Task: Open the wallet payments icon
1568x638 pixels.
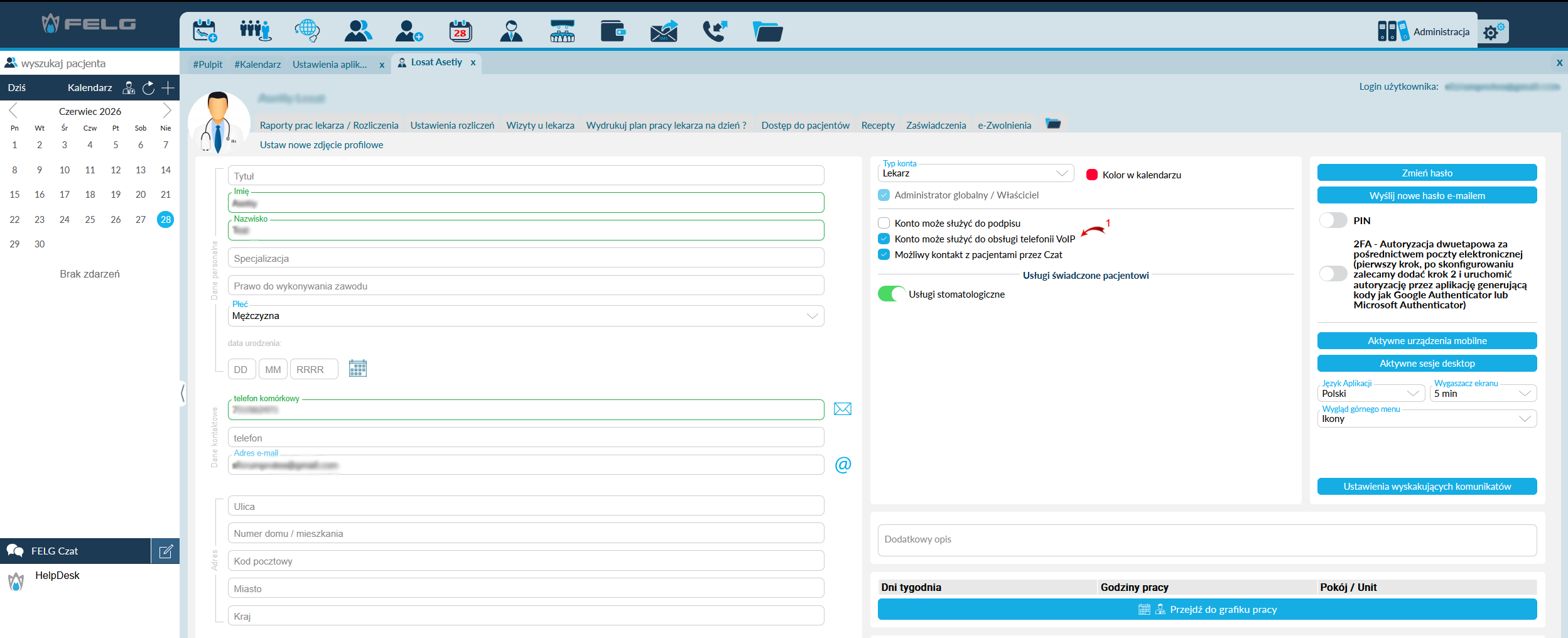Action: click(x=613, y=31)
